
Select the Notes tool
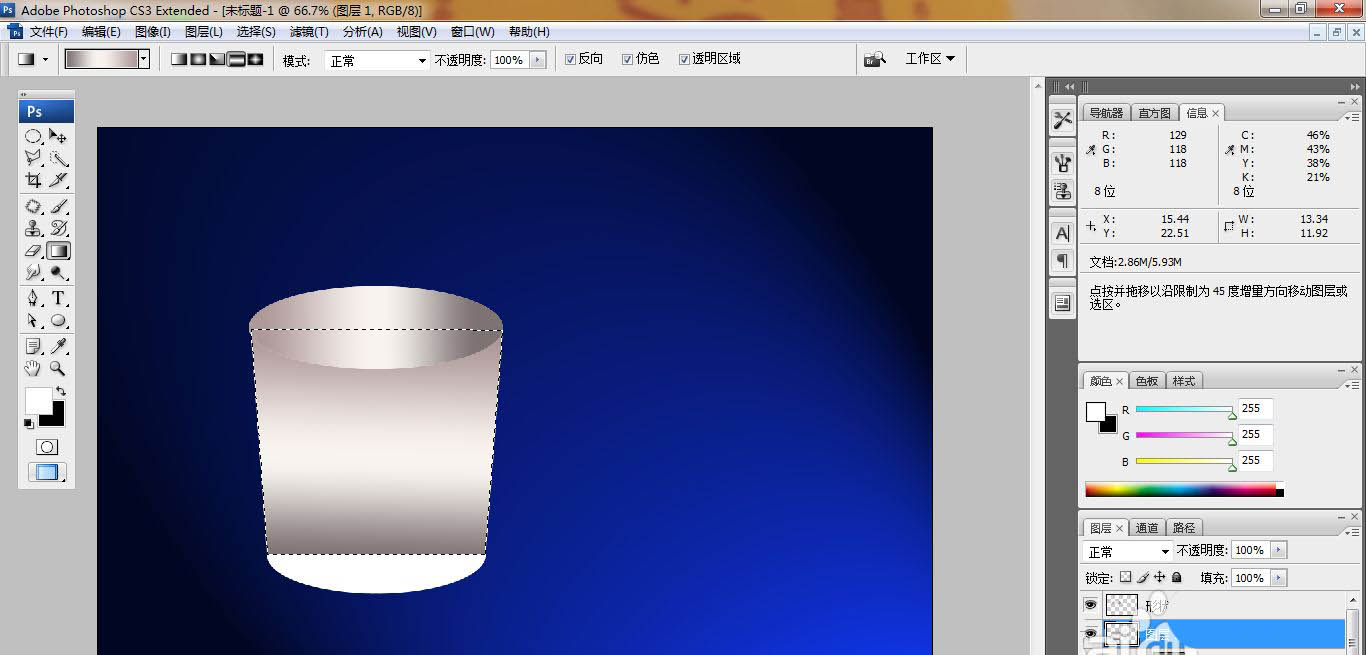pos(33,346)
